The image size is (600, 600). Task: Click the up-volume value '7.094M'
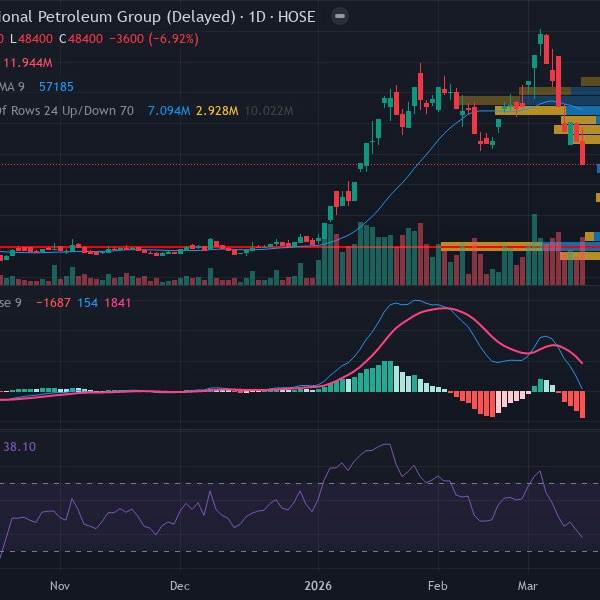[x=169, y=111]
